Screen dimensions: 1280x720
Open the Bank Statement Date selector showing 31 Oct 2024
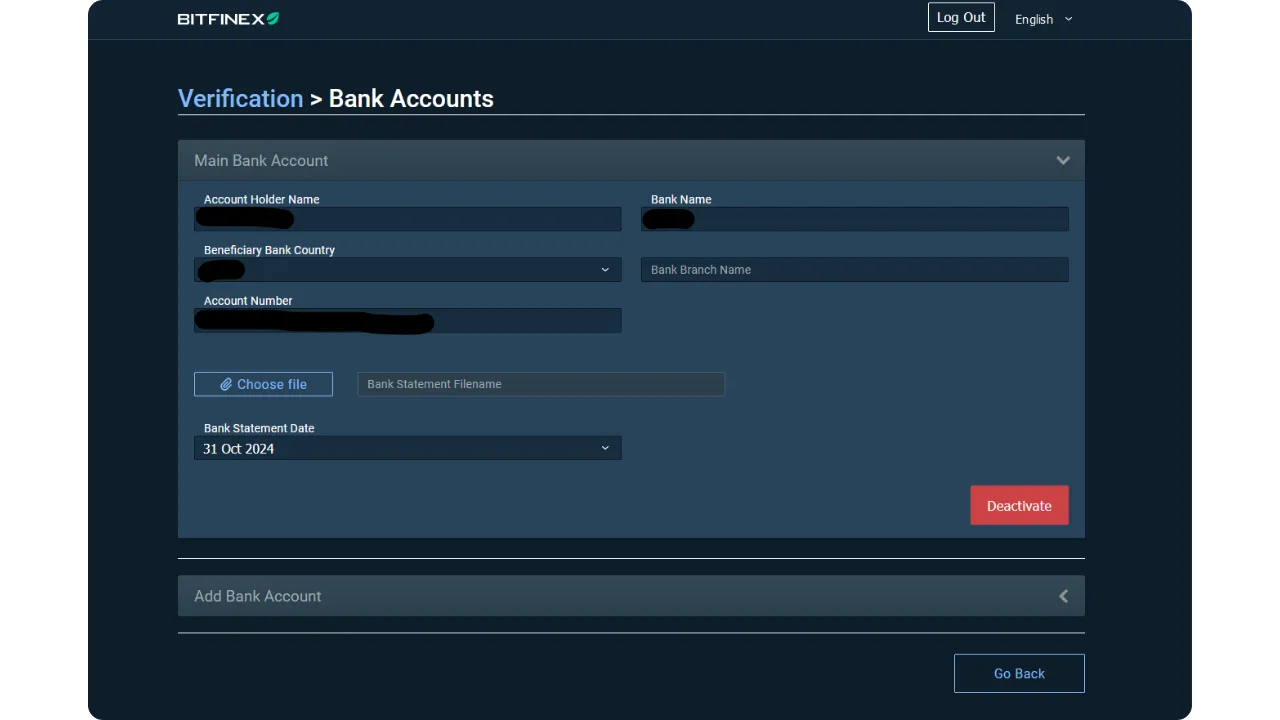[407, 448]
